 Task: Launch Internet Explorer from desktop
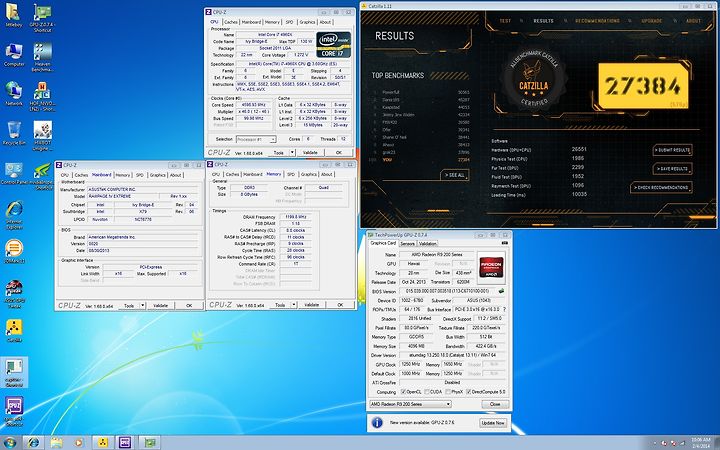14,215
